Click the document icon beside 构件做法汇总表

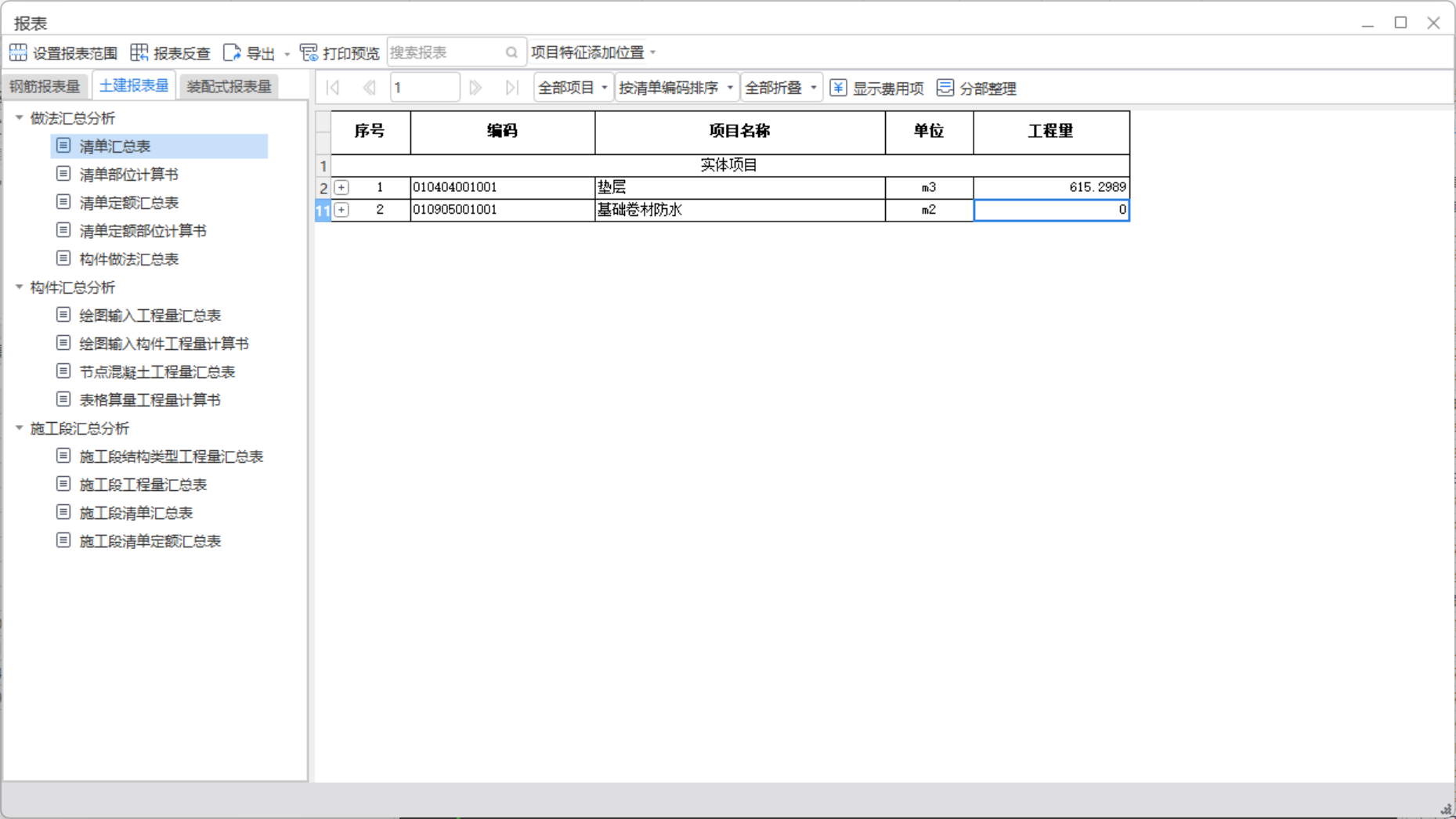coord(63,258)
